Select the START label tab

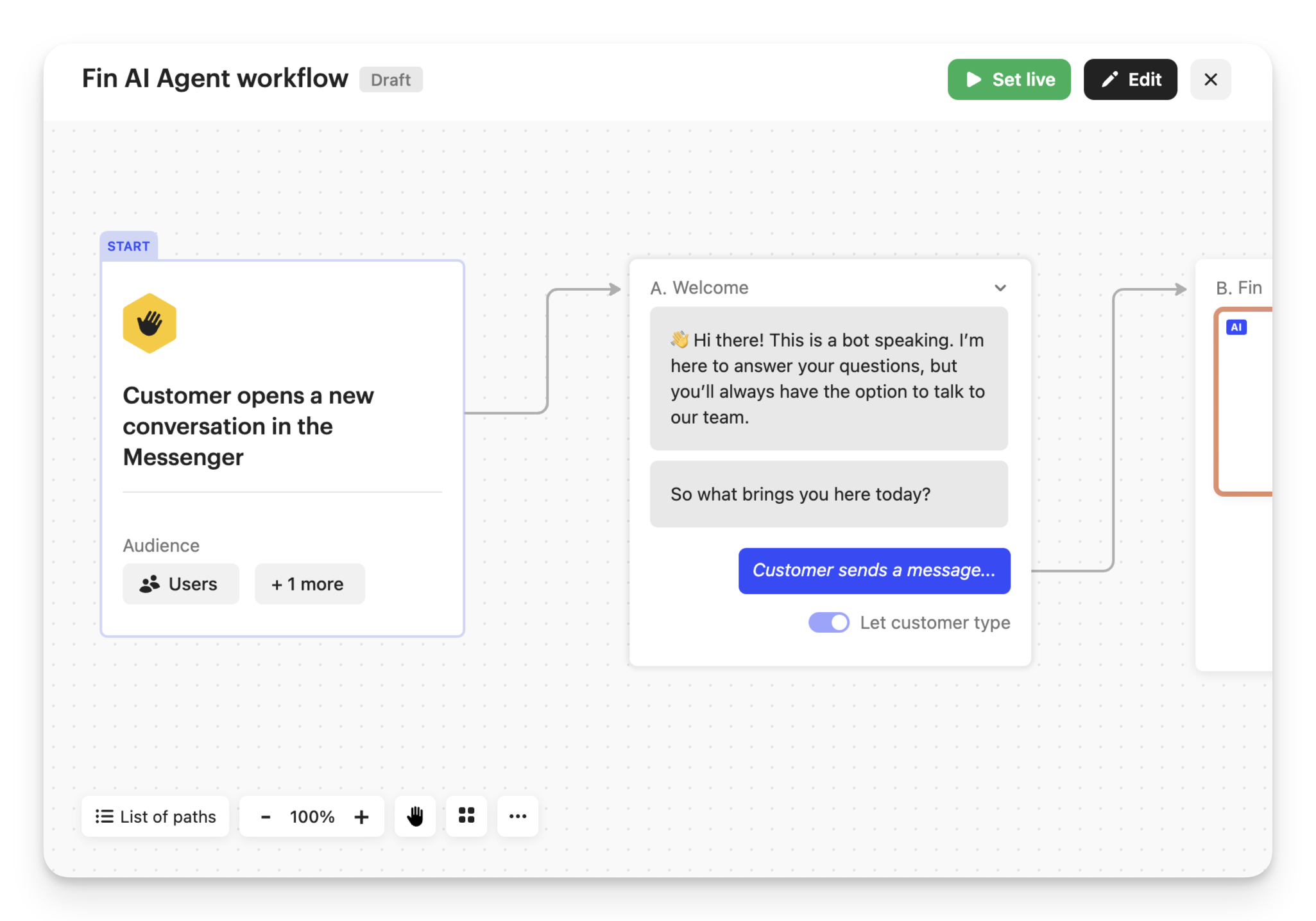[x=128, y=246]
